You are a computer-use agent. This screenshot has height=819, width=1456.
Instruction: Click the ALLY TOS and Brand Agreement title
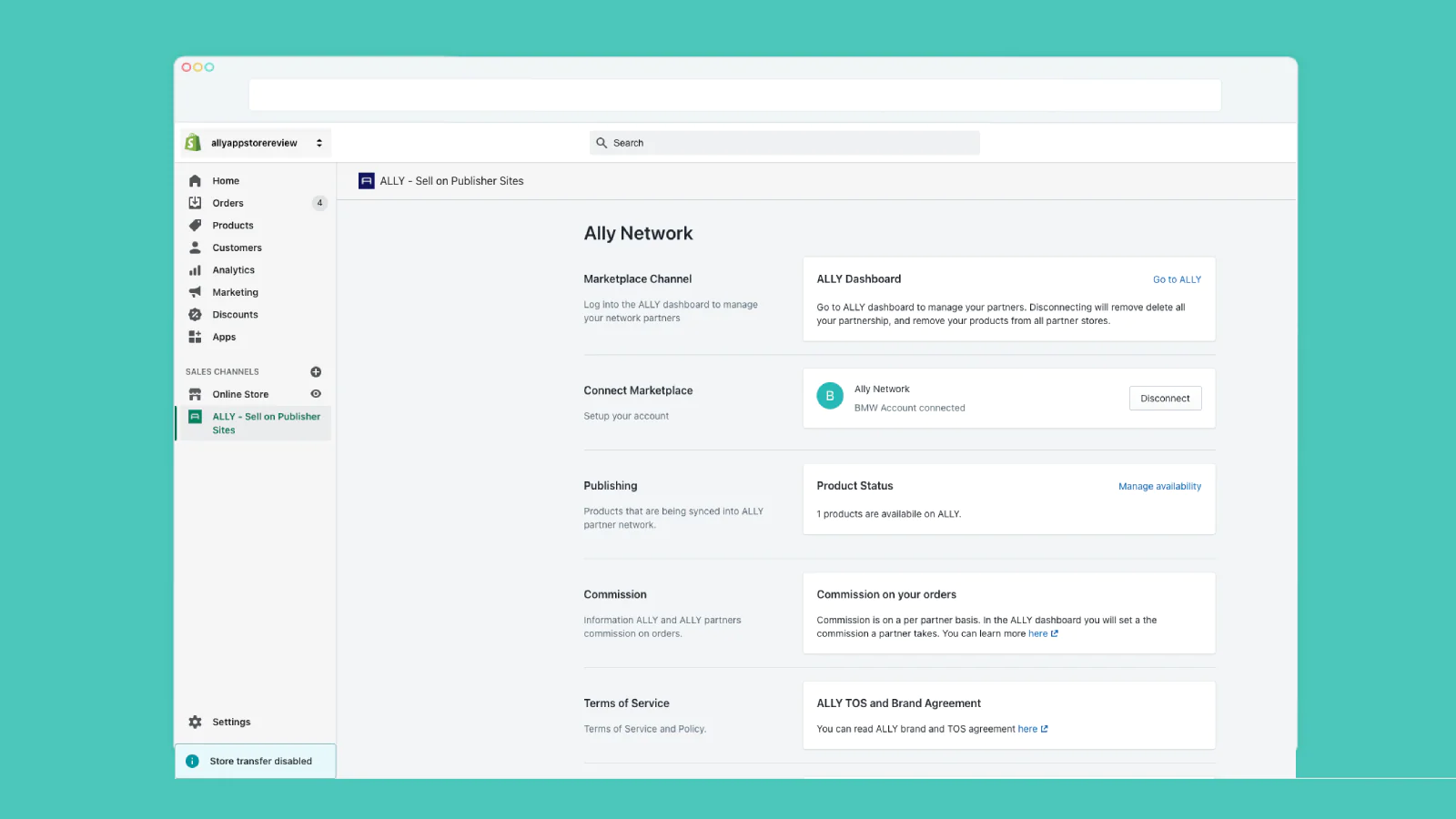898,703
